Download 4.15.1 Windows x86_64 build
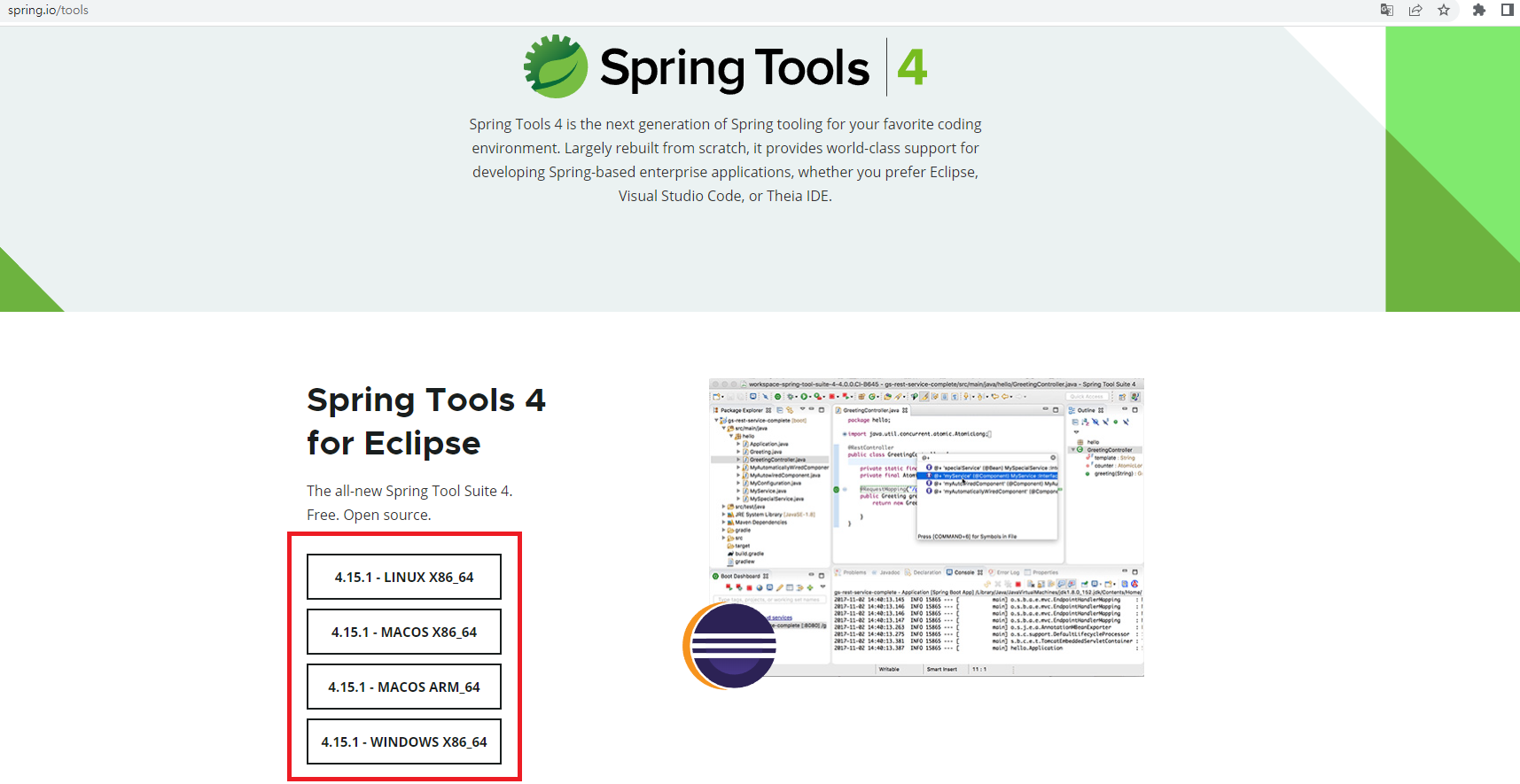 click(x=404, y=741)
